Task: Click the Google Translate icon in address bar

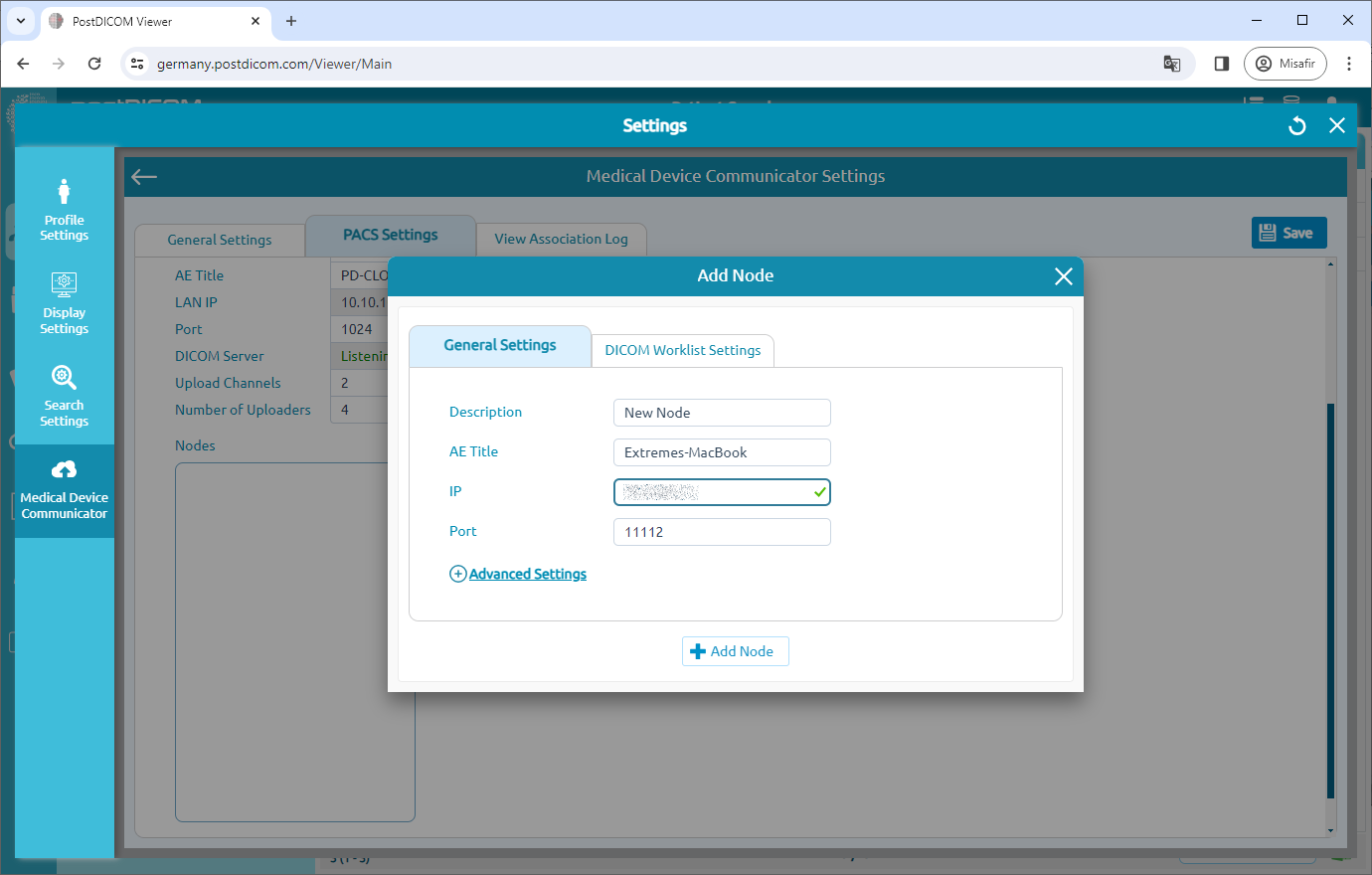Action: point(1171,63)
